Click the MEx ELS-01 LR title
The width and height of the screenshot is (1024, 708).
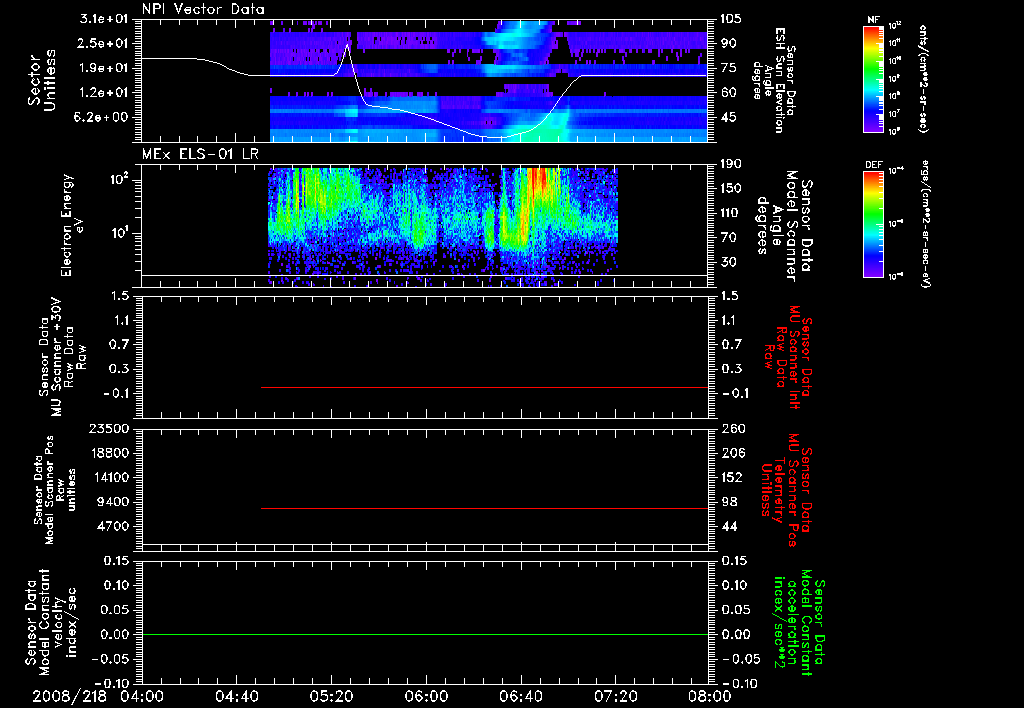pos(201,154)
